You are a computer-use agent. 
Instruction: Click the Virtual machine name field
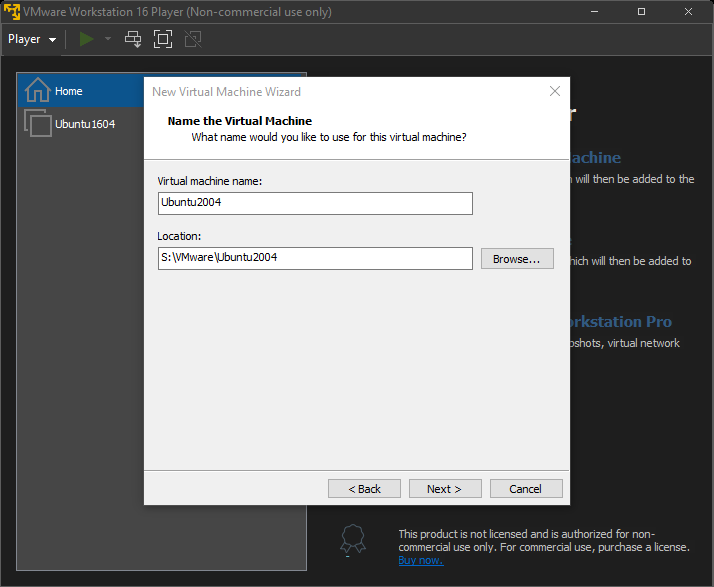(x=315, y=203)
